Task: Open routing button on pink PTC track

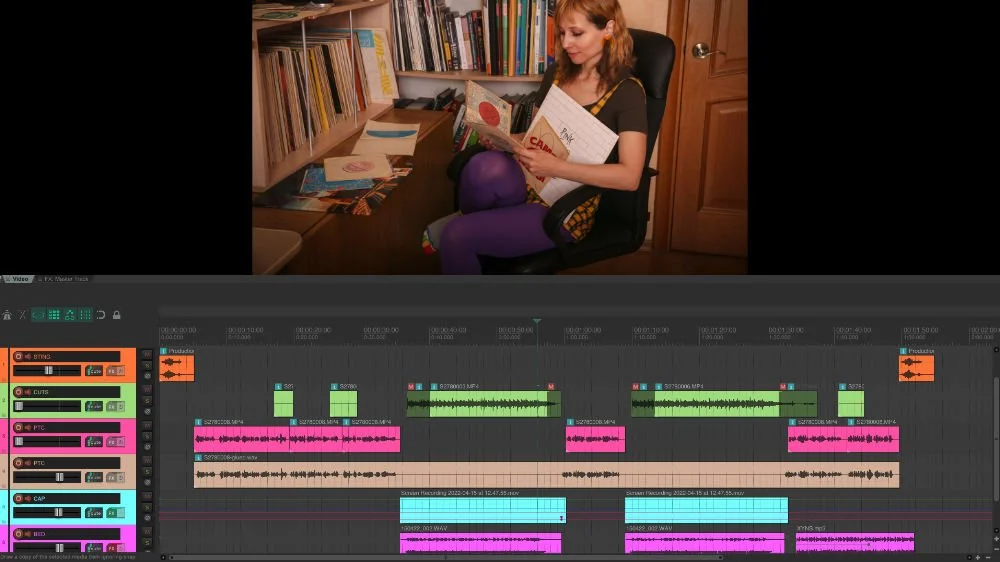Action: [x=94, y=441]
